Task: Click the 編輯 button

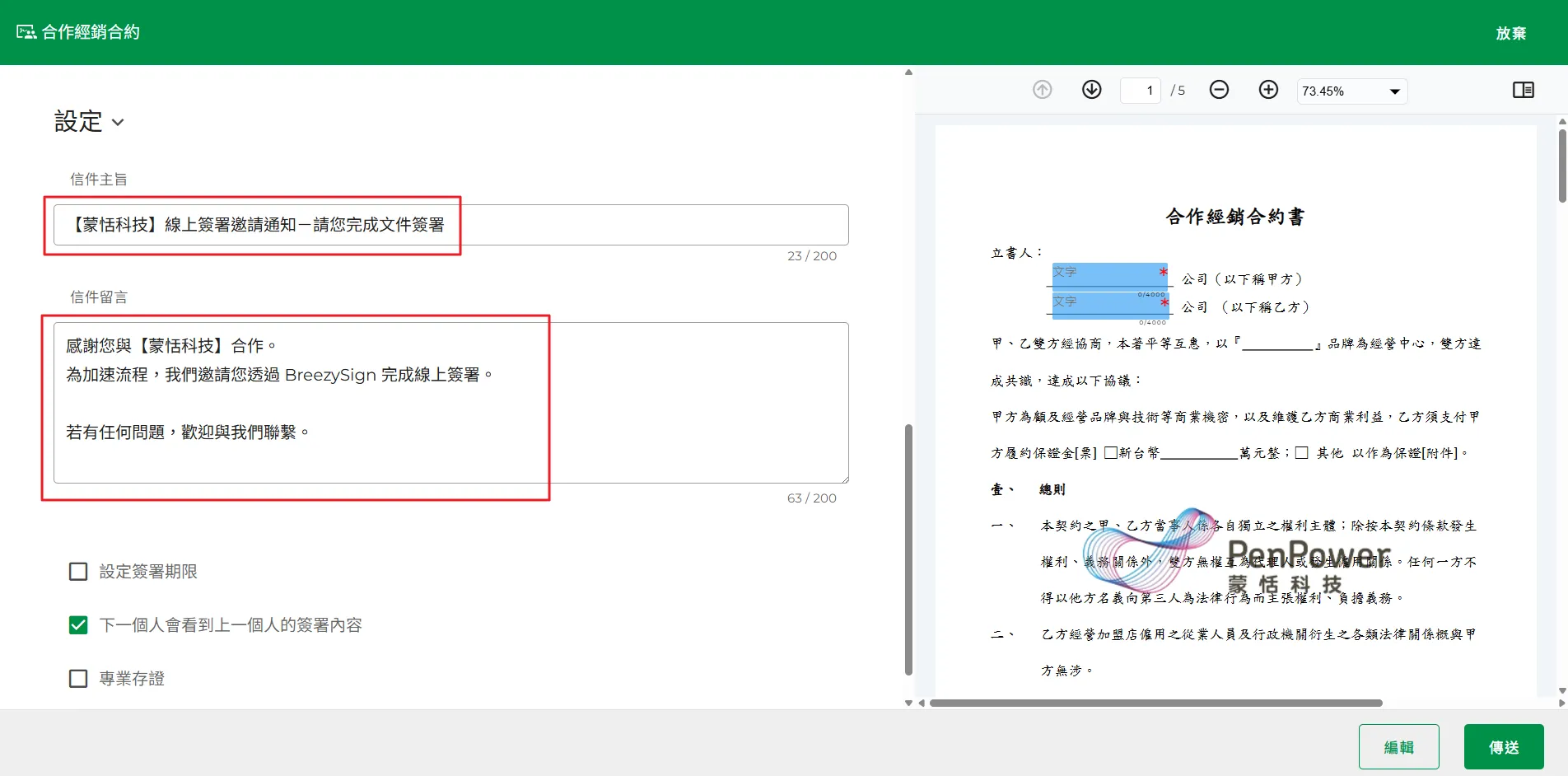Action: click(1398, 747)
